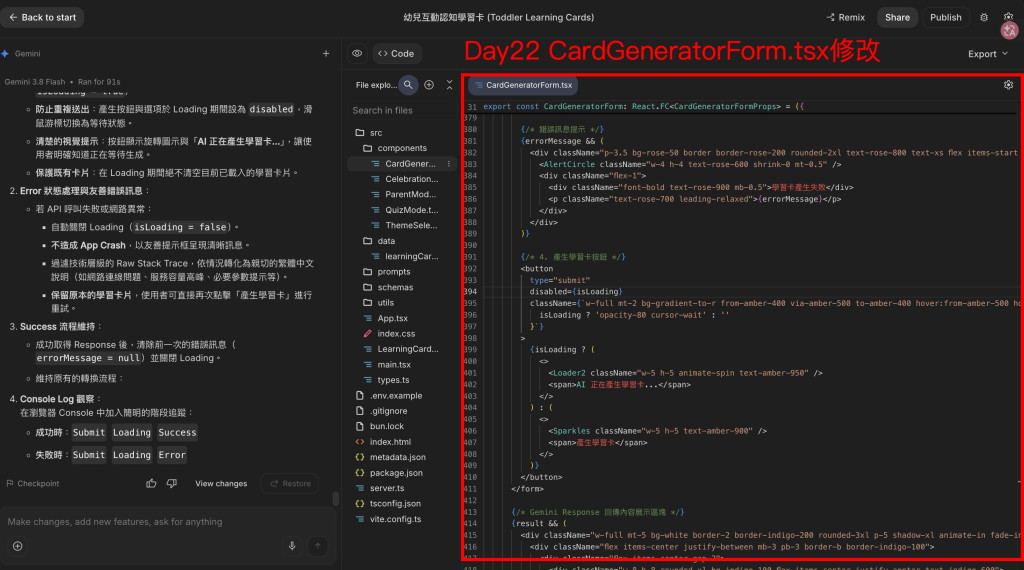Click the microphone voice input icon
The width and height of the screenshot is (1024, 570).
pos(292,546)
